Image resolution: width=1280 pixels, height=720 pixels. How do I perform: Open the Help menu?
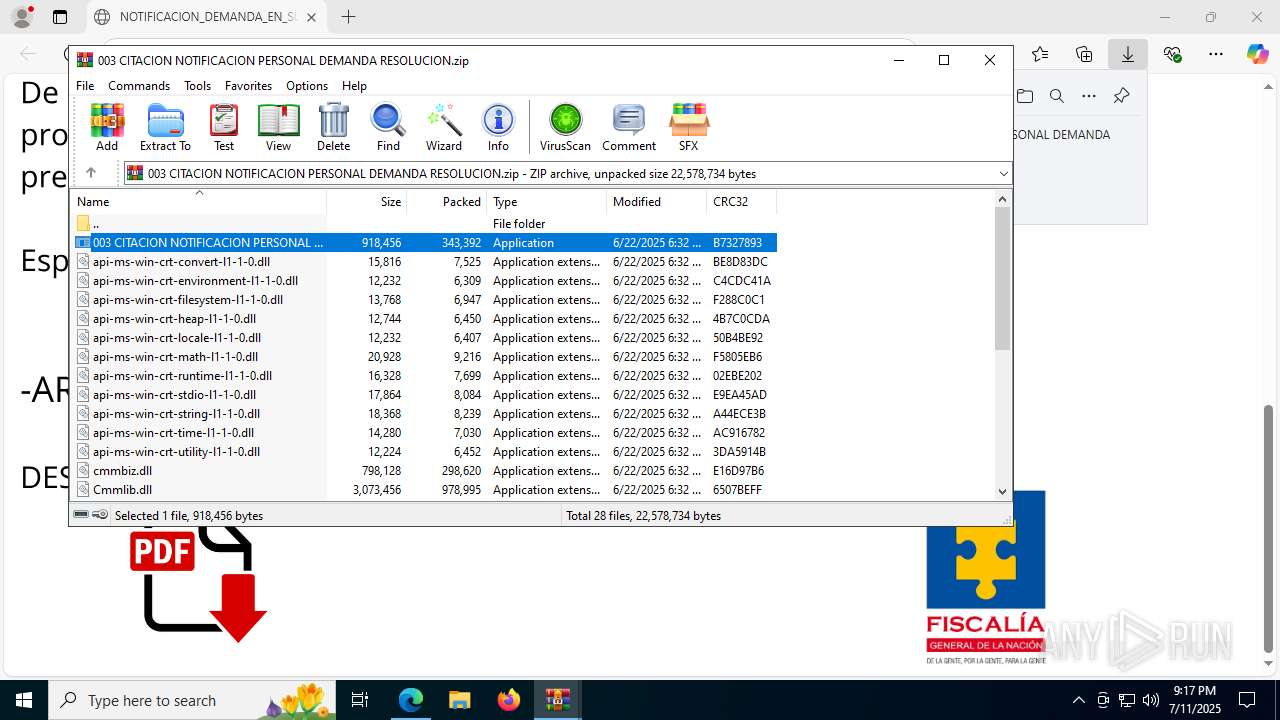(x=354, y=86)
